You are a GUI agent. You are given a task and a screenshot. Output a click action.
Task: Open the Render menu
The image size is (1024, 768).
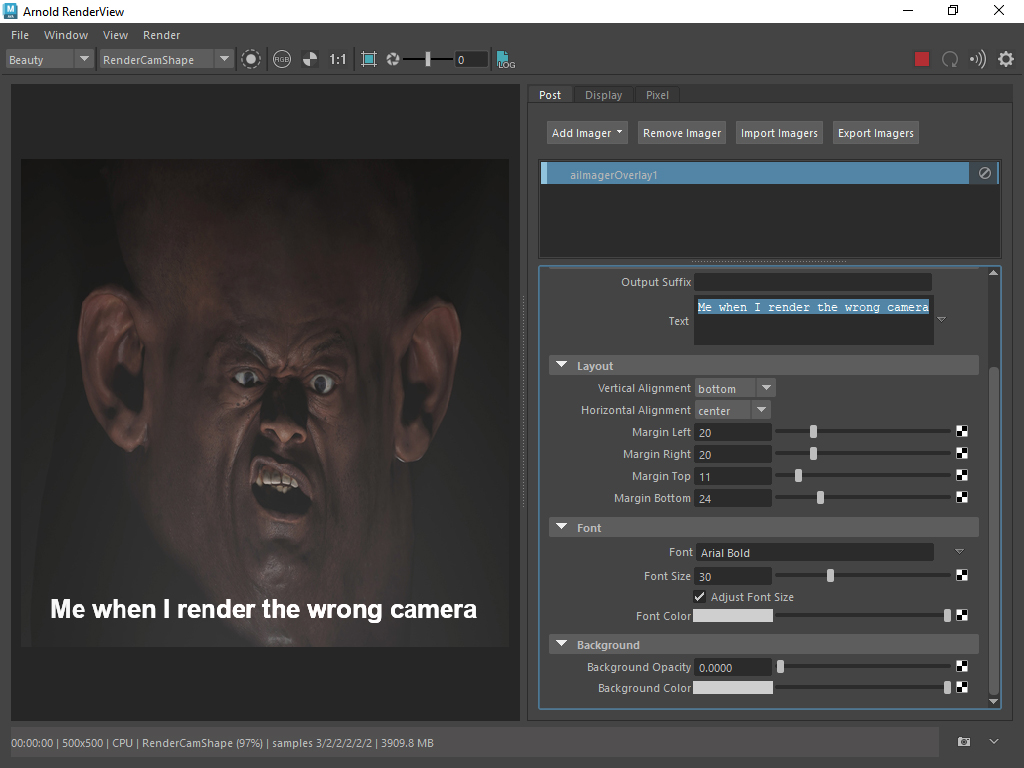pyautogui.click(x=162, y=35)
